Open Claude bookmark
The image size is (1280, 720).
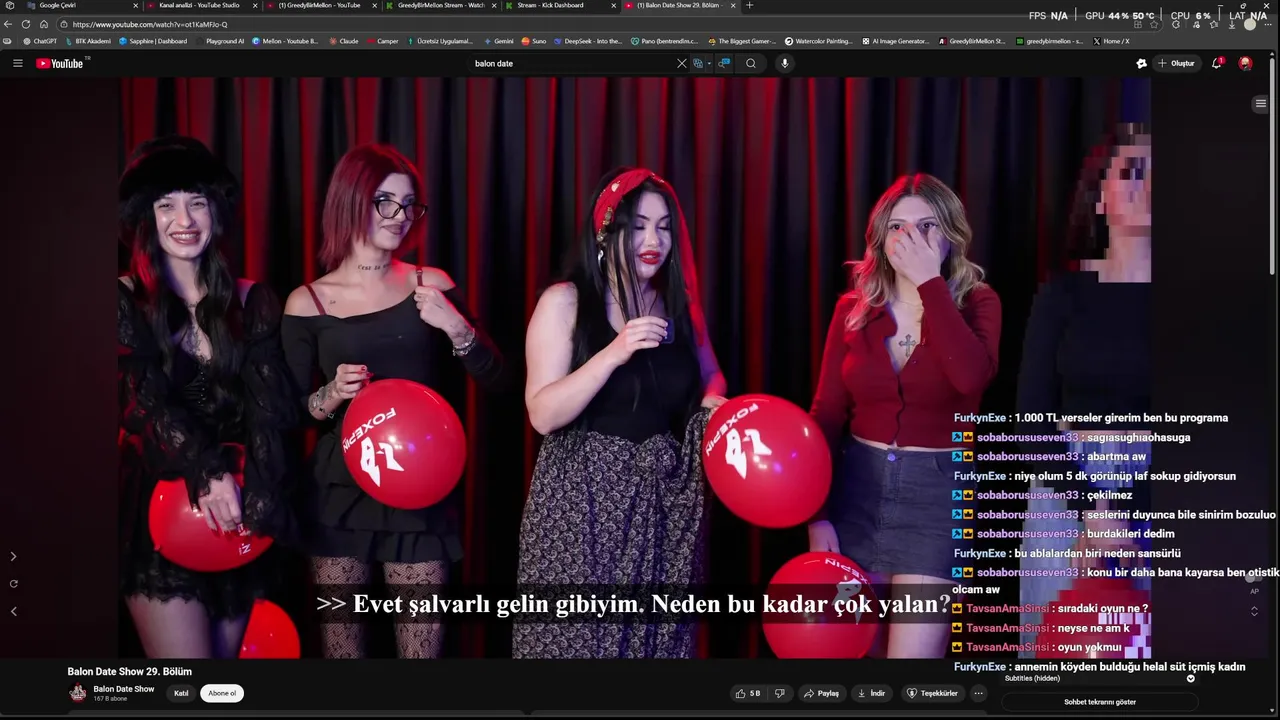coord(344,41)
